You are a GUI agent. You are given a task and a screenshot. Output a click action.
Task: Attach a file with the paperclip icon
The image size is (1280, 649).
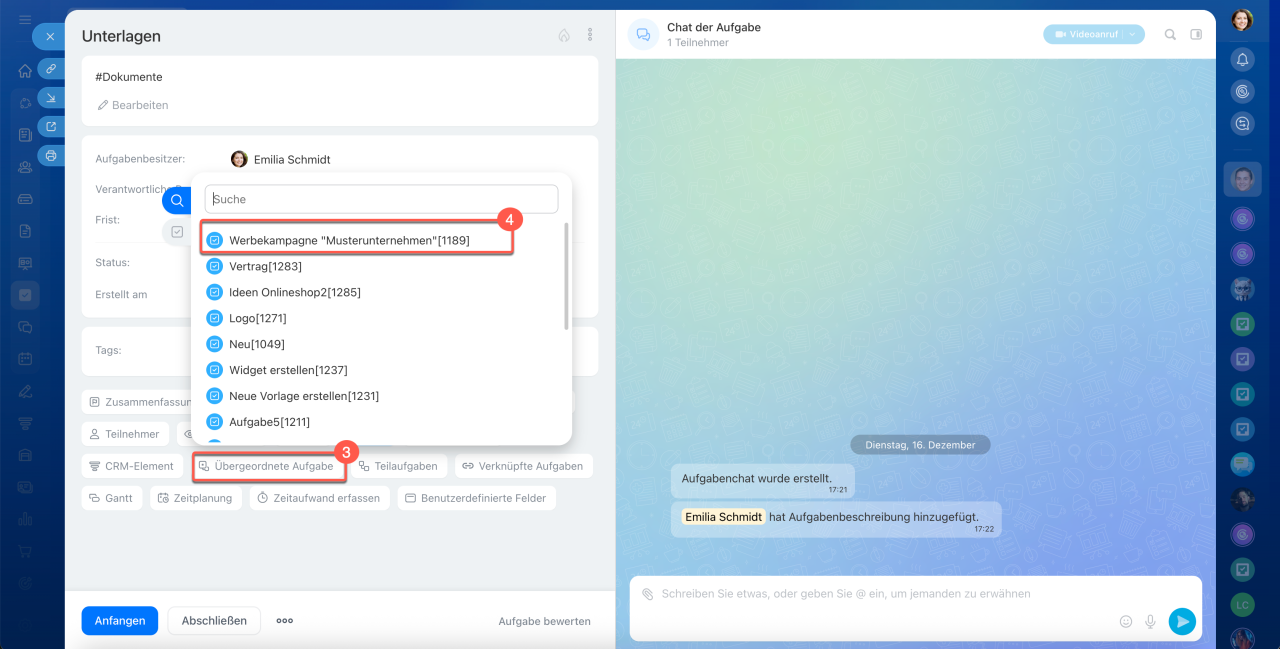pos(647,594)
